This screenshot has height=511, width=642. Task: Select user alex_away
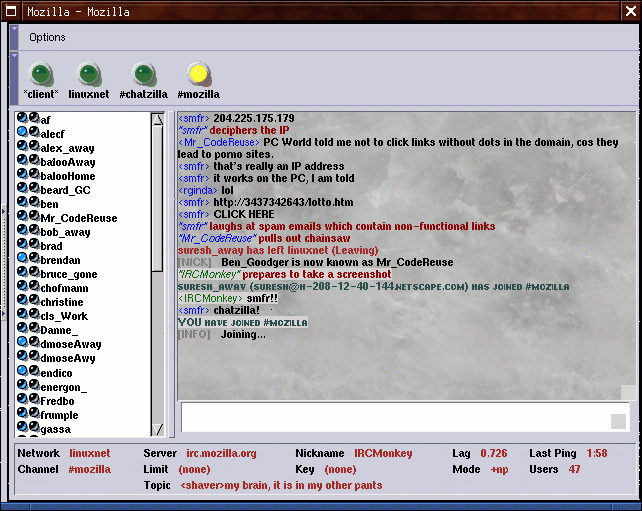tap(68, 148)
